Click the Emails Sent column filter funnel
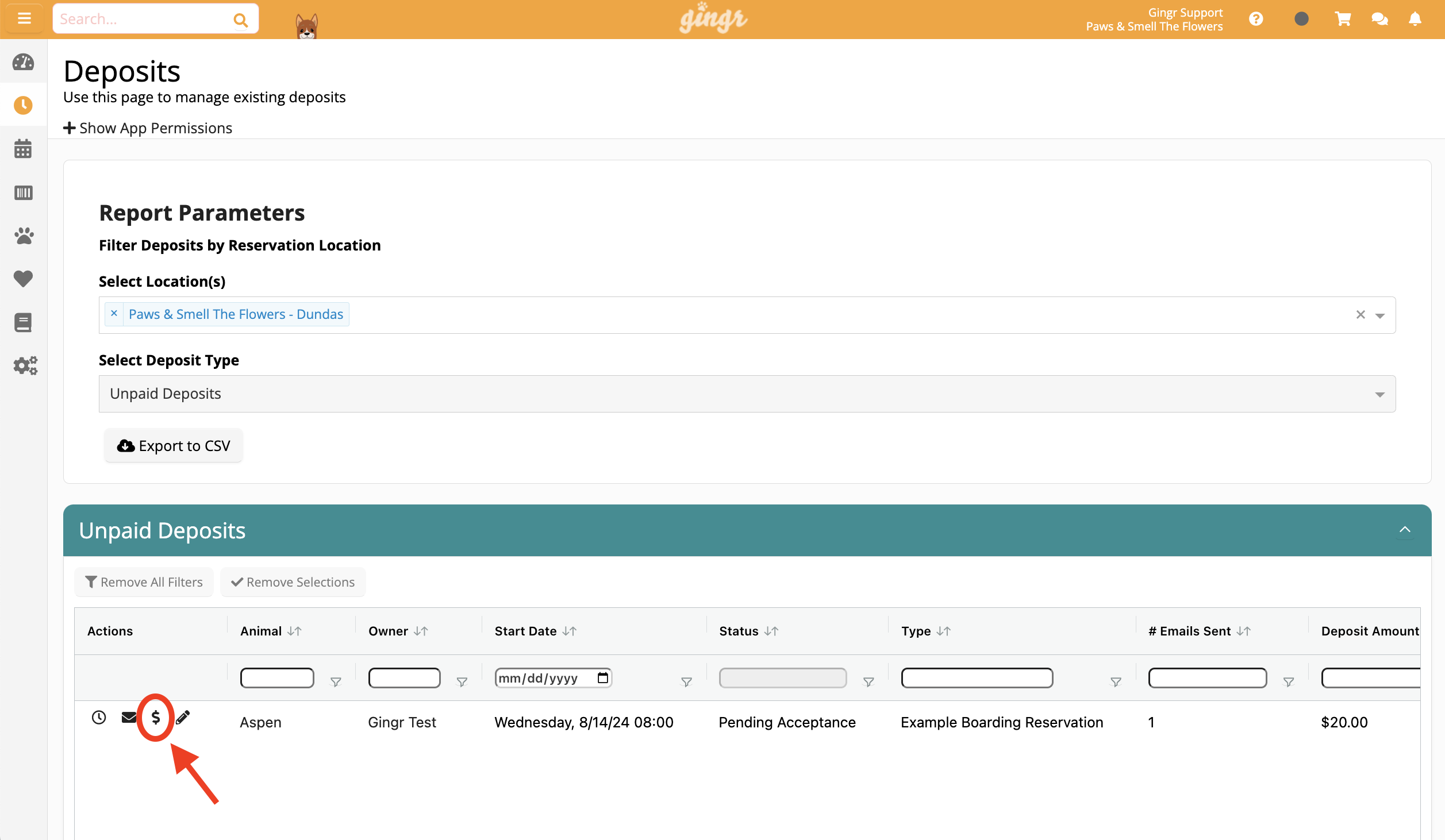 [x=1289, y=682]
